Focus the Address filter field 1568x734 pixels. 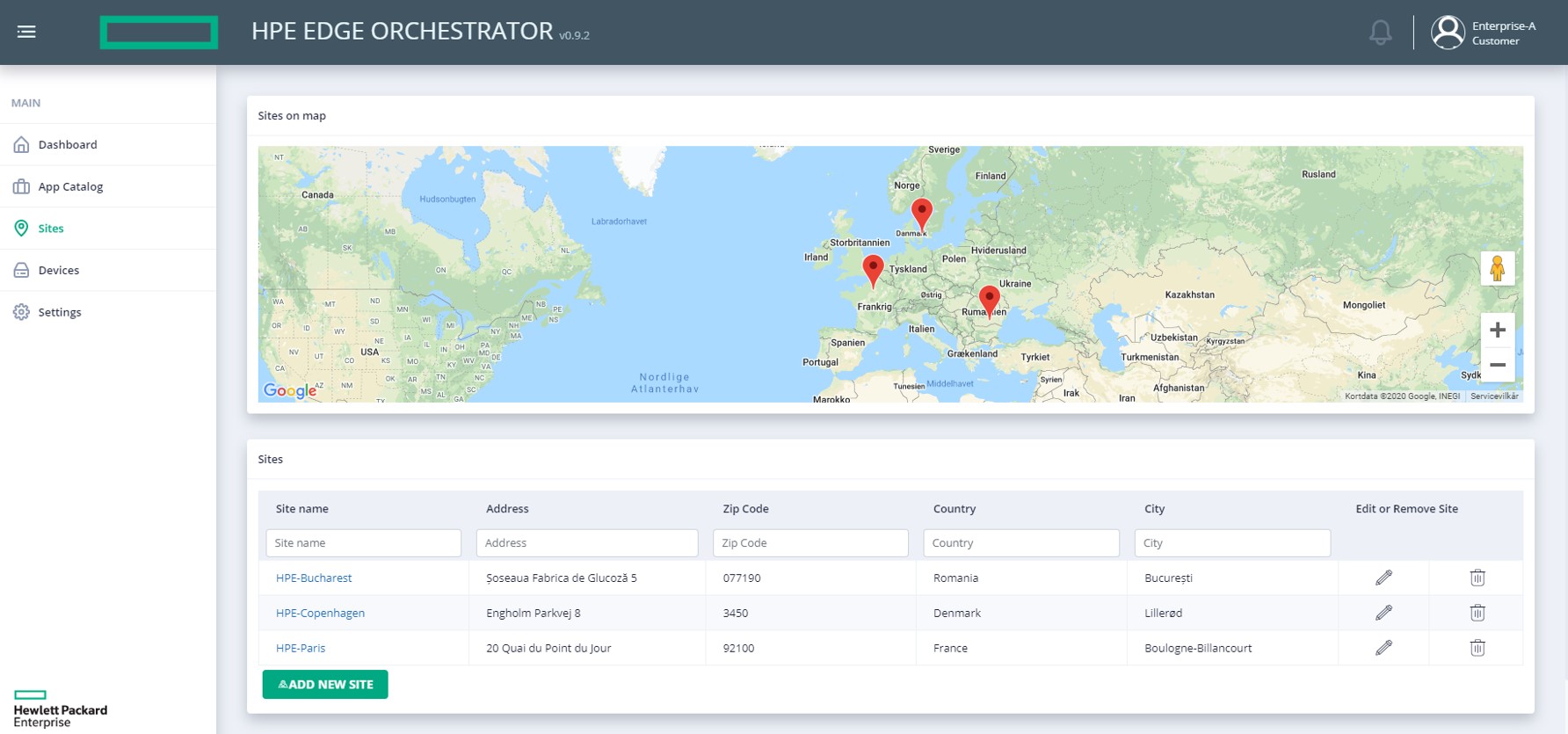tap(587, 542)
